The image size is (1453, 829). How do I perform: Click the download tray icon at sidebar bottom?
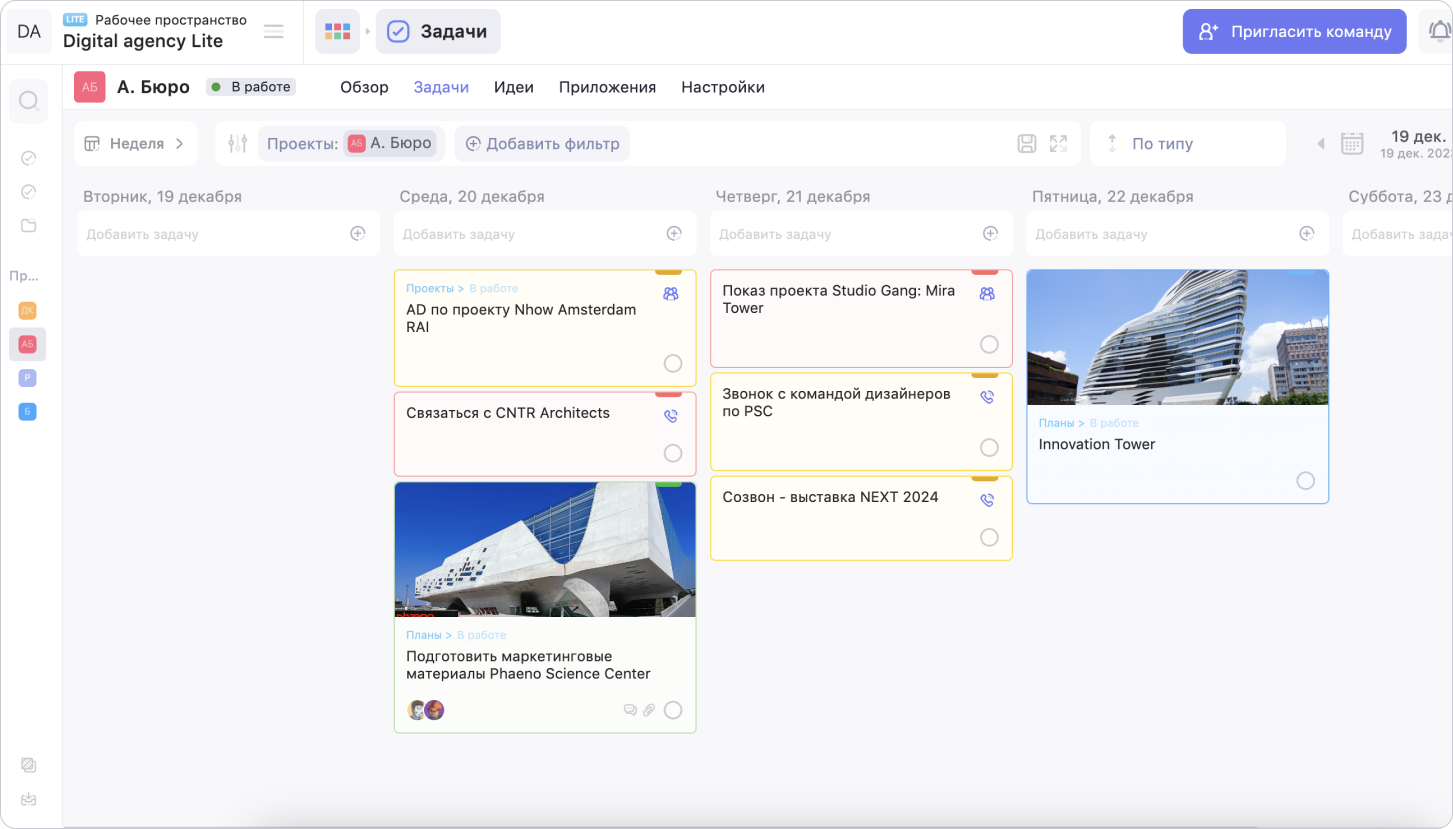[29, 799]
